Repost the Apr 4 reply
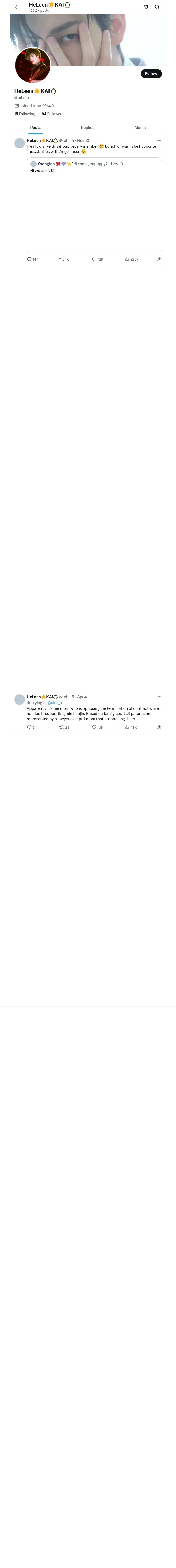Viewport: 176px width, 1568px height. [61, 727]
